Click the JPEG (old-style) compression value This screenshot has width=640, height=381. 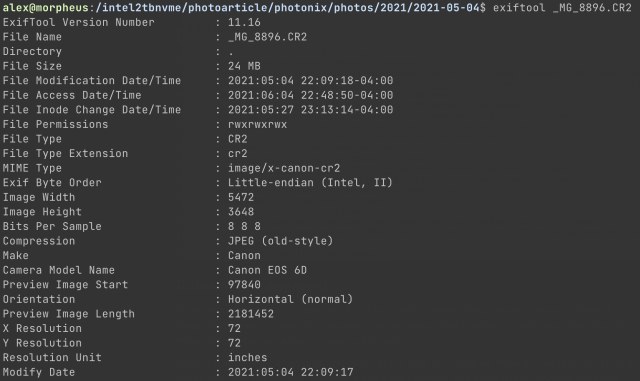click(x=280, y=241)
